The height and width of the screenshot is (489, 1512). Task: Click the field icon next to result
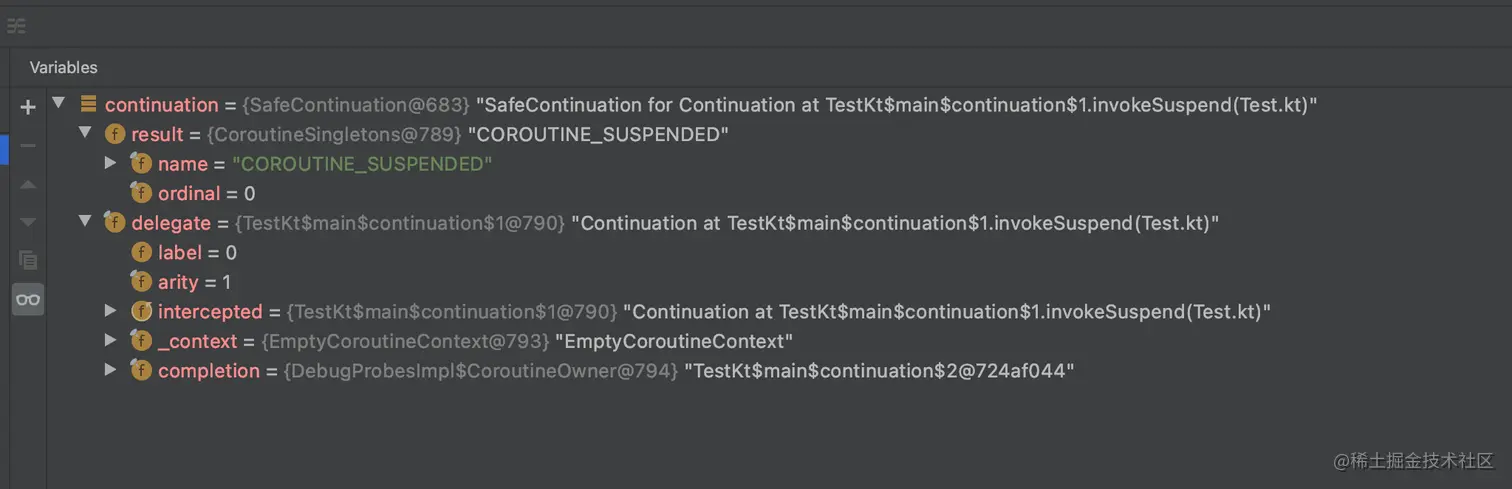tap(115, 134)
